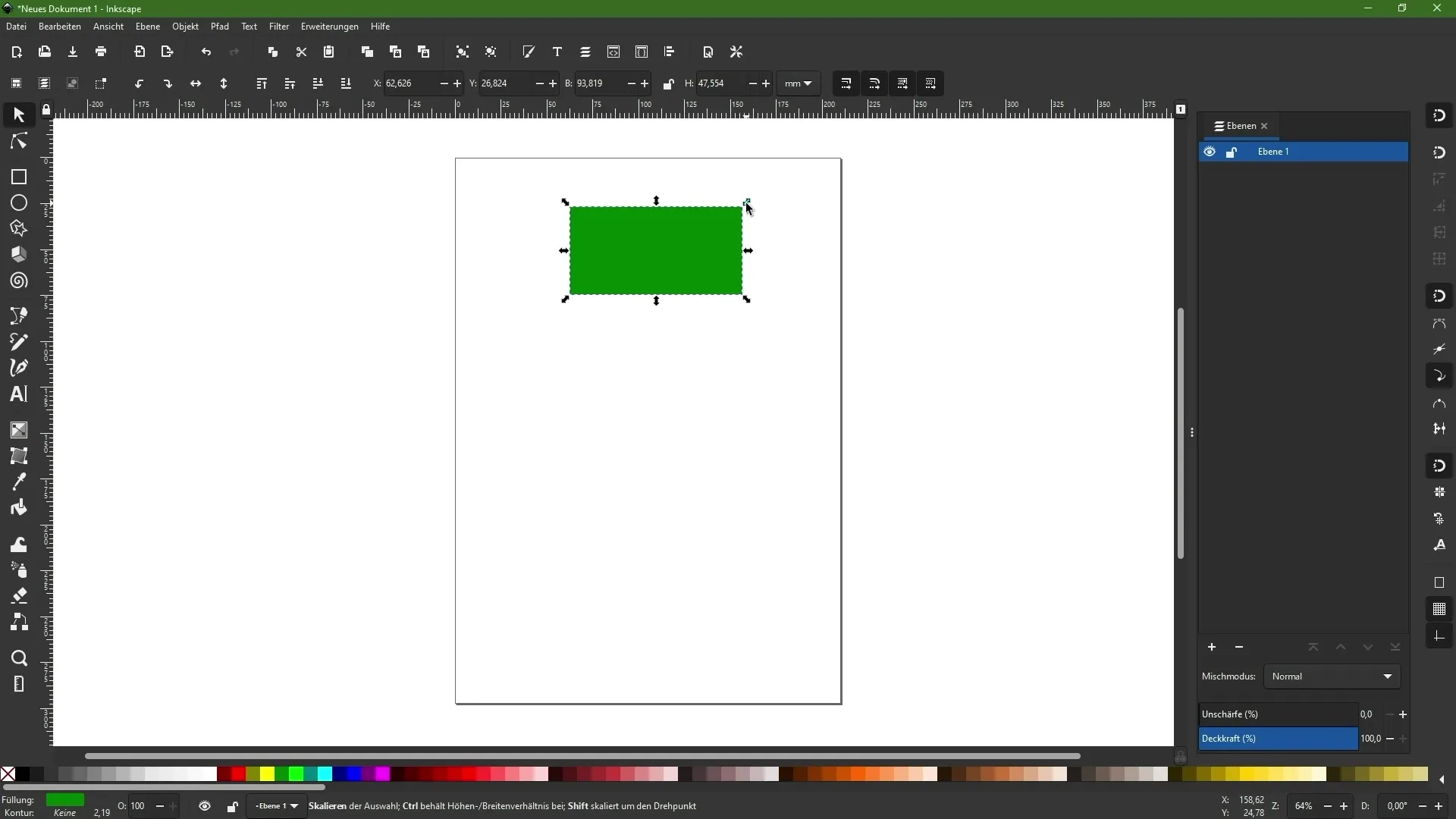Increase the width B value
The height and width of the screenshot is (819, 1456).
[x=645, y=83]
